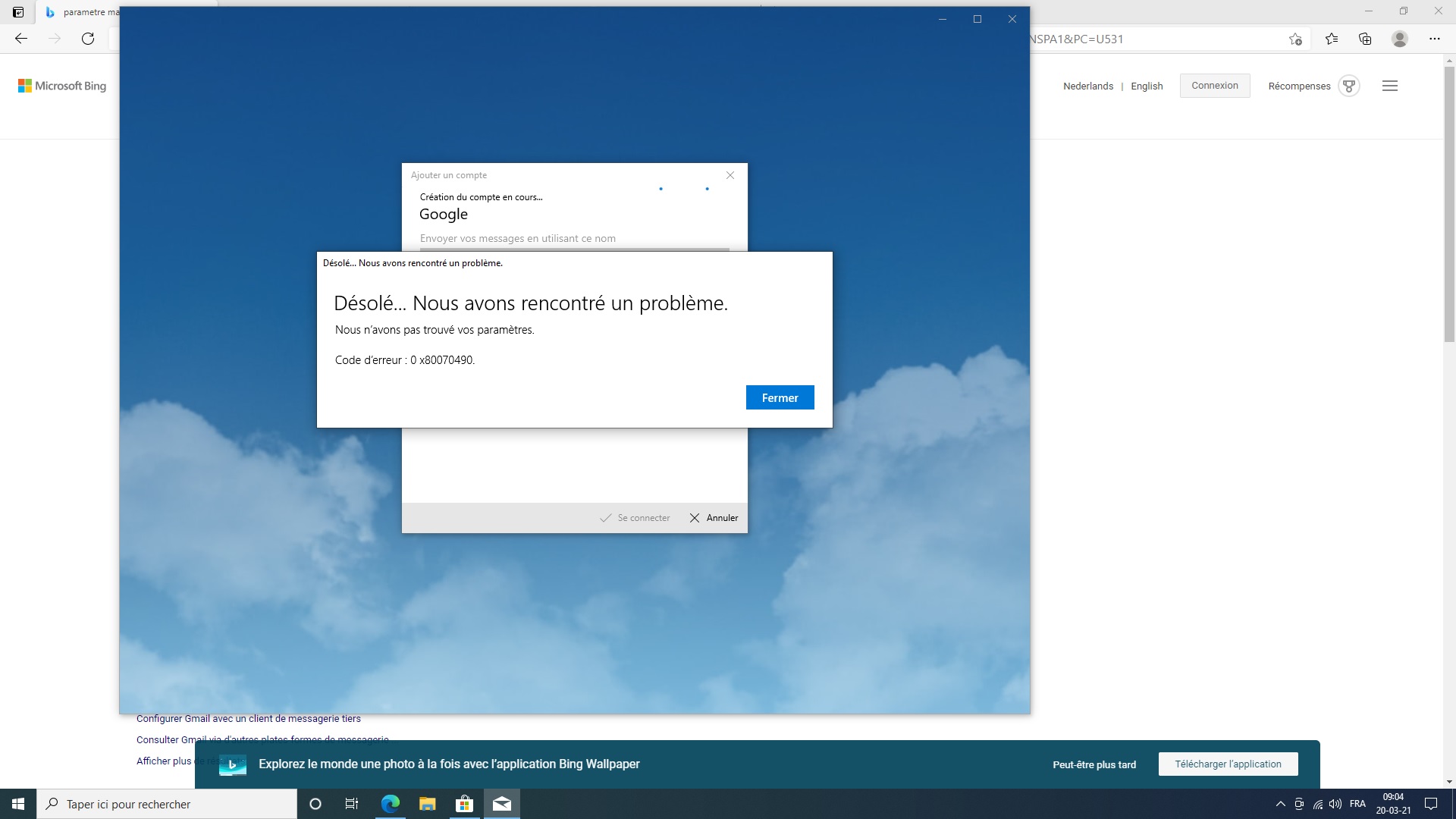Screen dimensions: 1456x819
Task: Close the Ajouter un compte dialog with X
Action: coord(730,175)
